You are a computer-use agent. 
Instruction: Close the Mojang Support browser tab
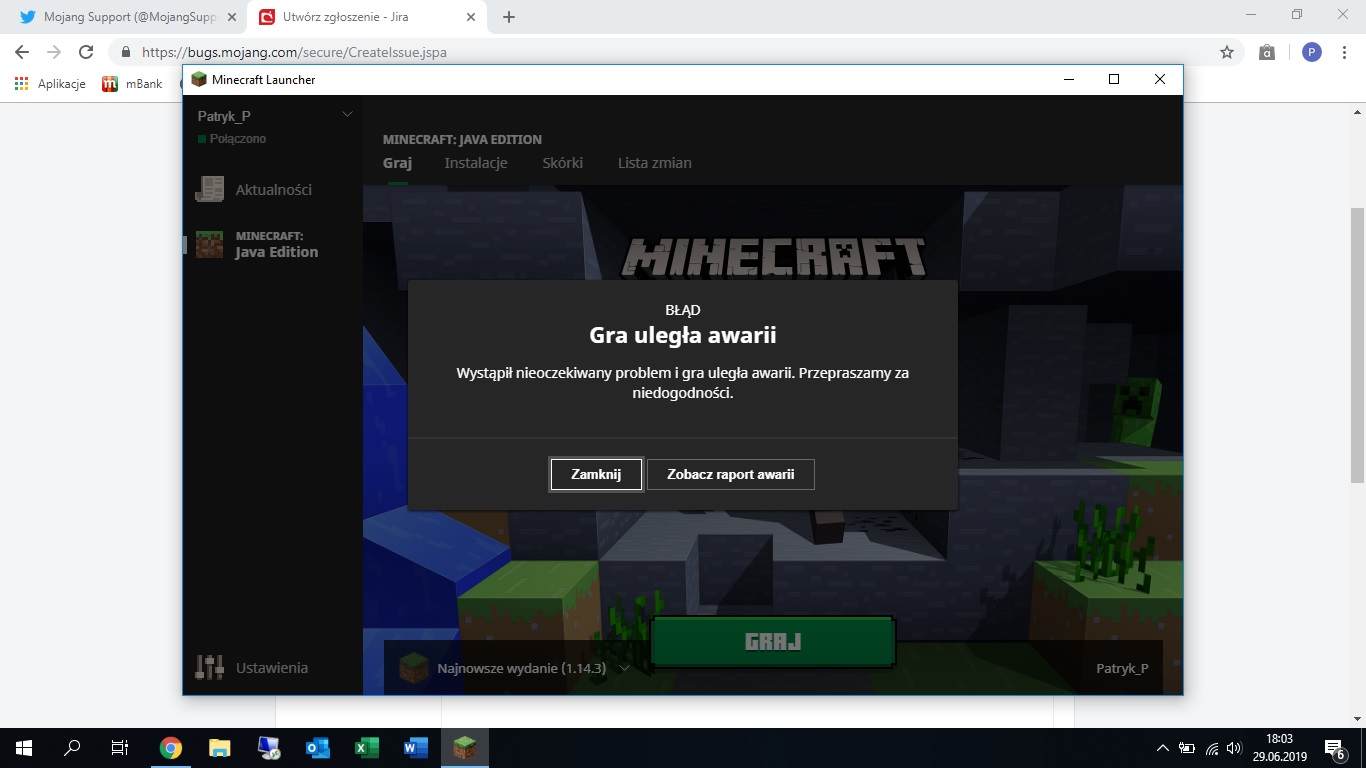[x=231, y=17]
